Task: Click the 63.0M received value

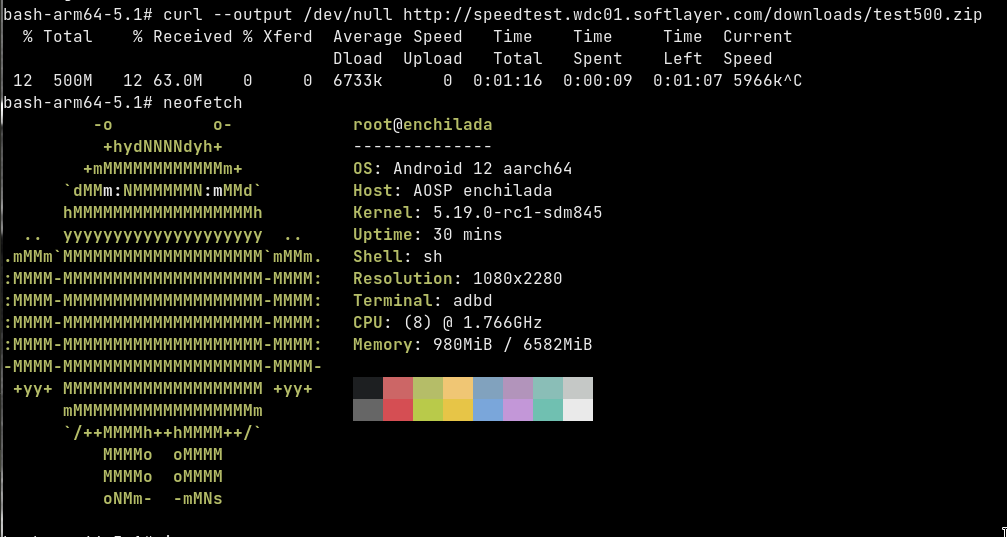Action: pyautogui.click(x=178, y=81)
